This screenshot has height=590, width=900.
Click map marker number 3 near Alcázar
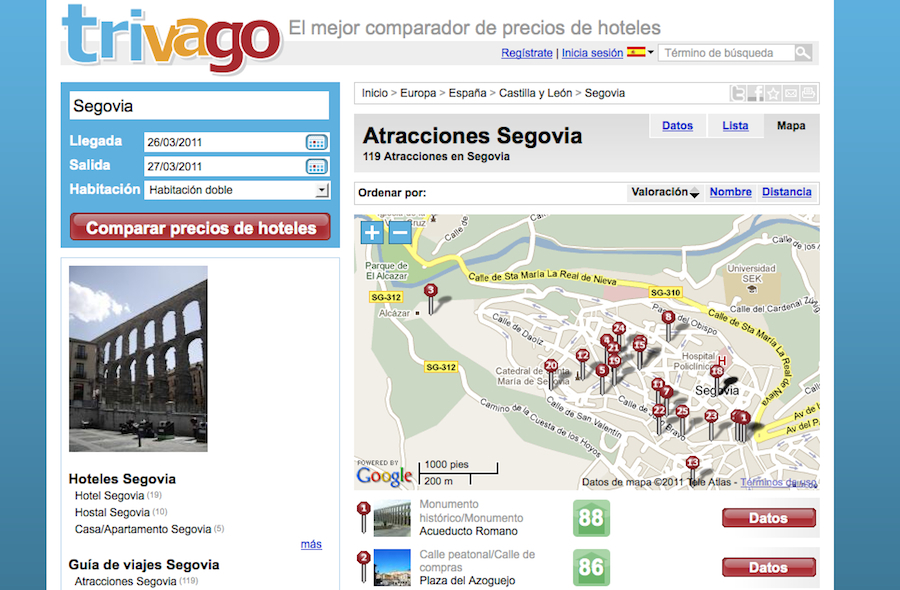point(431,292)
